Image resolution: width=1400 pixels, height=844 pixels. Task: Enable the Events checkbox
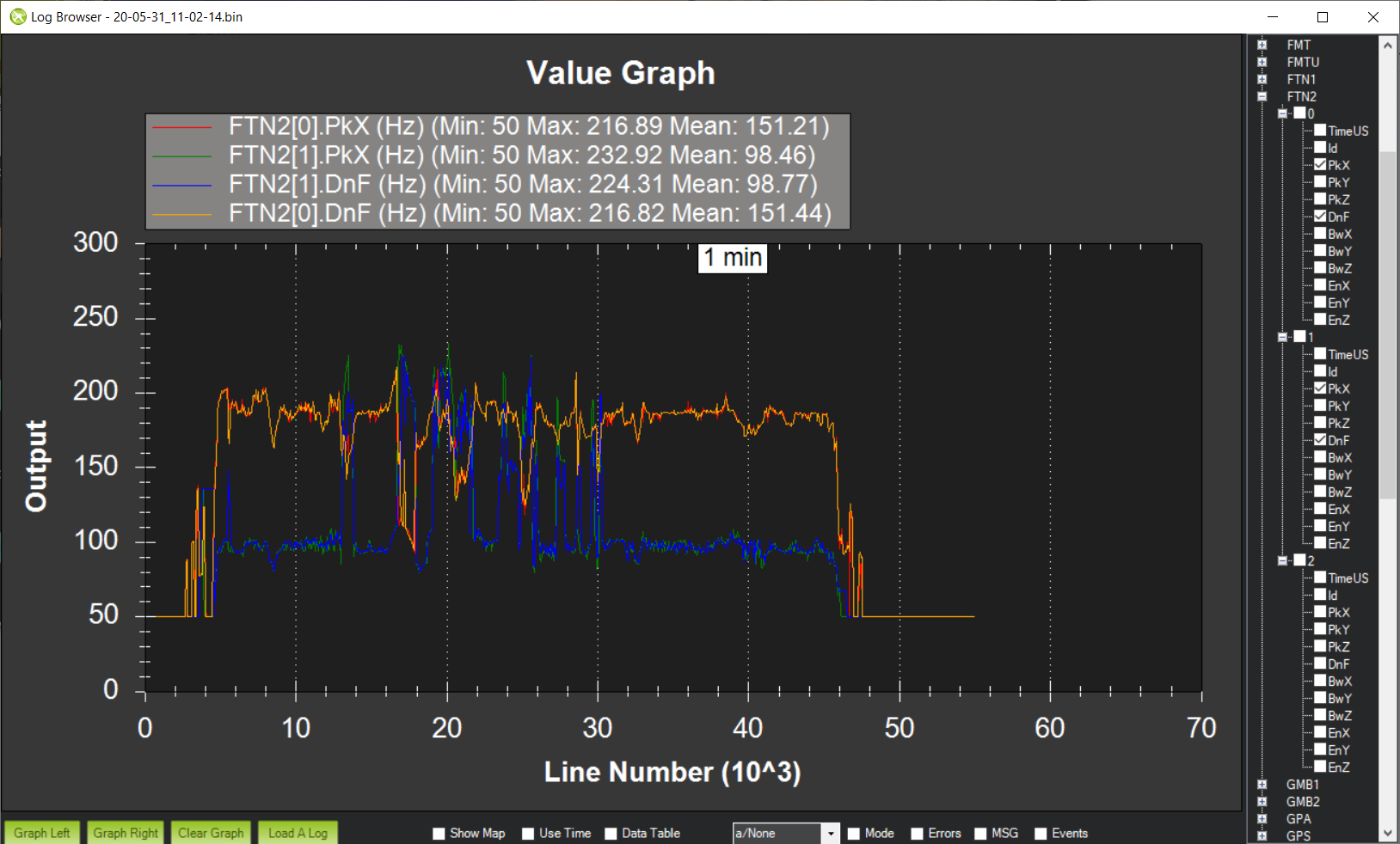(1041, 834)
